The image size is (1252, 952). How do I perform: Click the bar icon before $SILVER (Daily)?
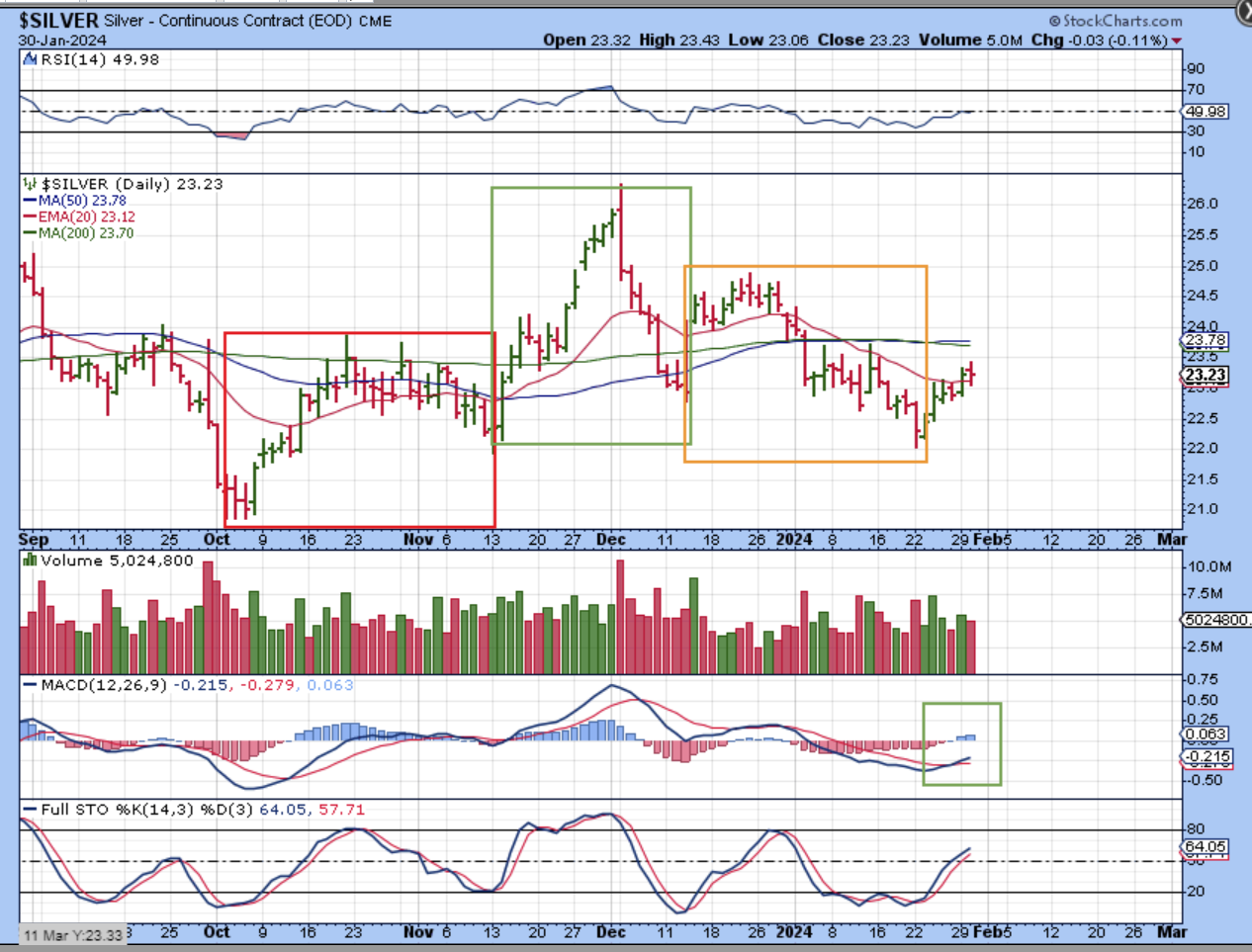click(31, 184)
